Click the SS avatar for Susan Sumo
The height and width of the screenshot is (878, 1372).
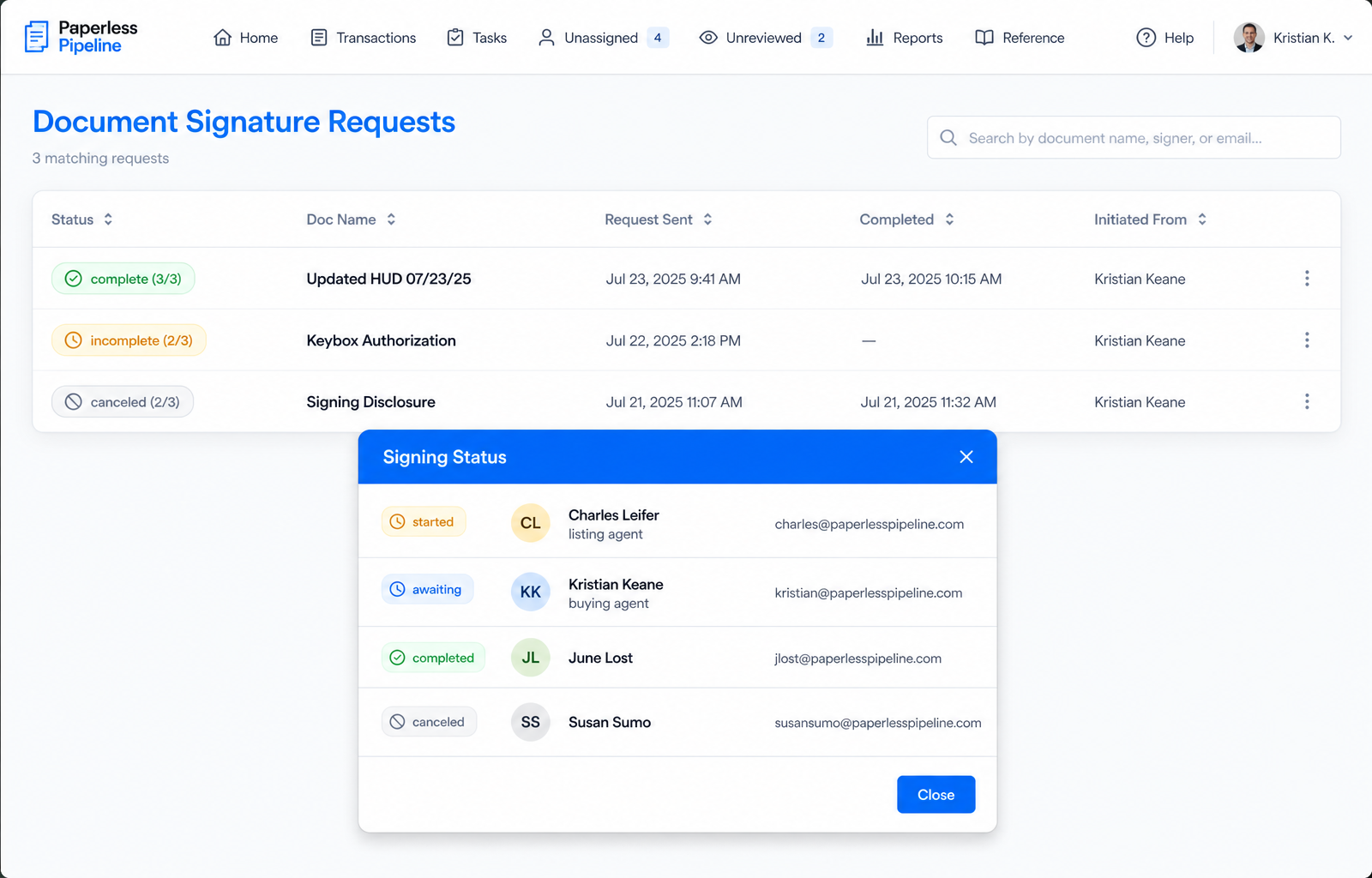tap(531, 722)
